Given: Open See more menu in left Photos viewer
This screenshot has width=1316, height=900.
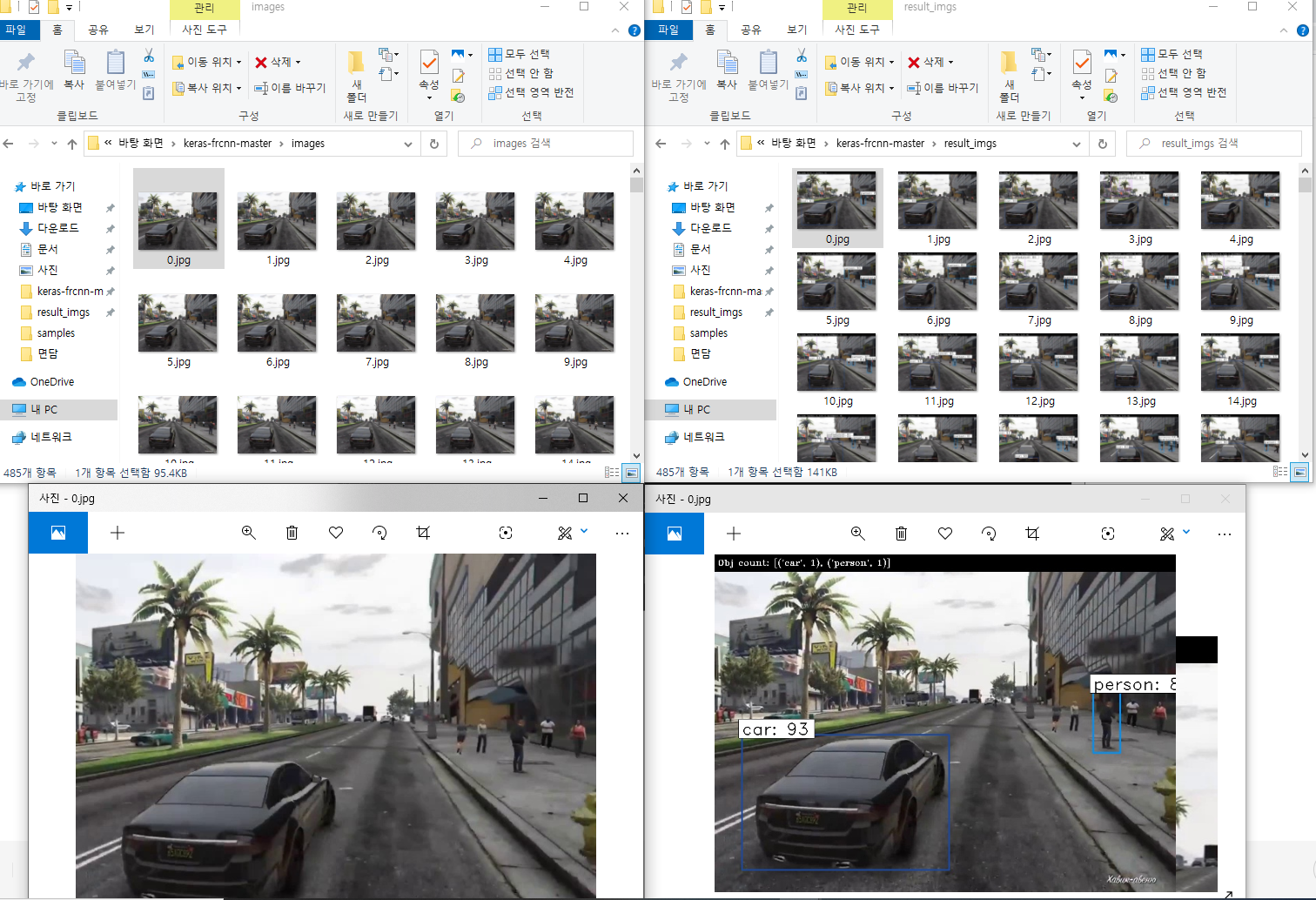Looking at the screenshot, I should coord(622,533).
